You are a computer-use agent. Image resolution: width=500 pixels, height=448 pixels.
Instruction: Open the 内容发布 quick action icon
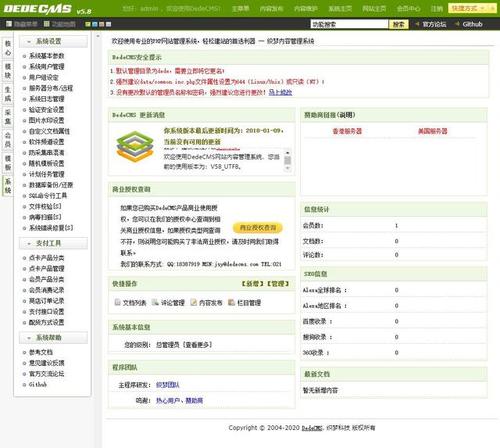click(194, 302)
